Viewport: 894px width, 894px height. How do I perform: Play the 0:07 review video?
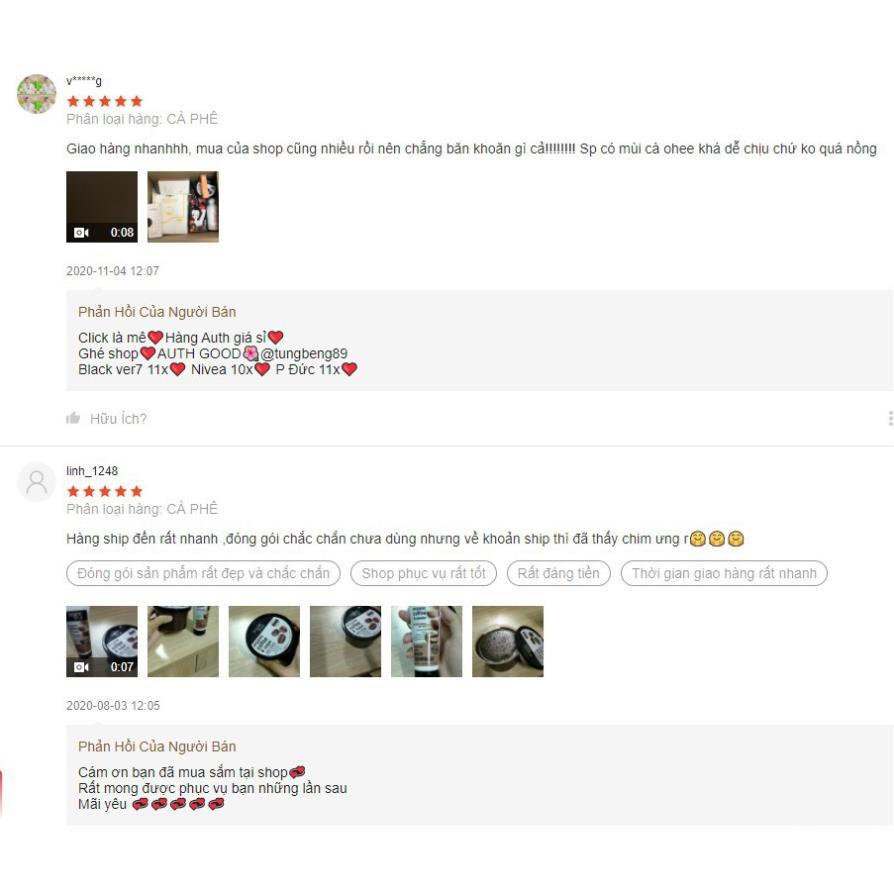pos(101,641)
